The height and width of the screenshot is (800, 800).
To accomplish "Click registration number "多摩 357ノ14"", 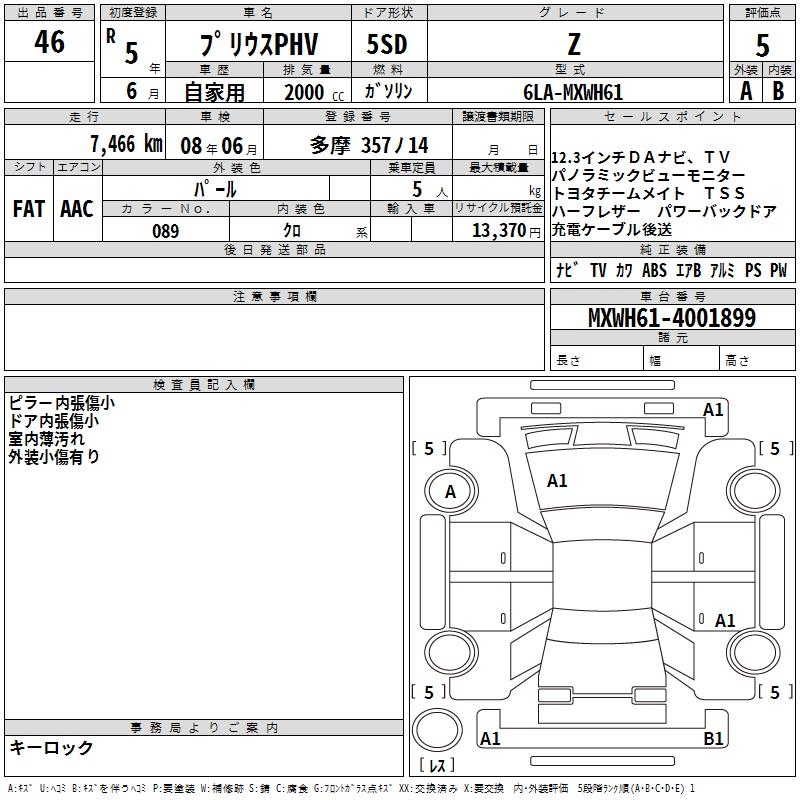I will tap(369, 145).
